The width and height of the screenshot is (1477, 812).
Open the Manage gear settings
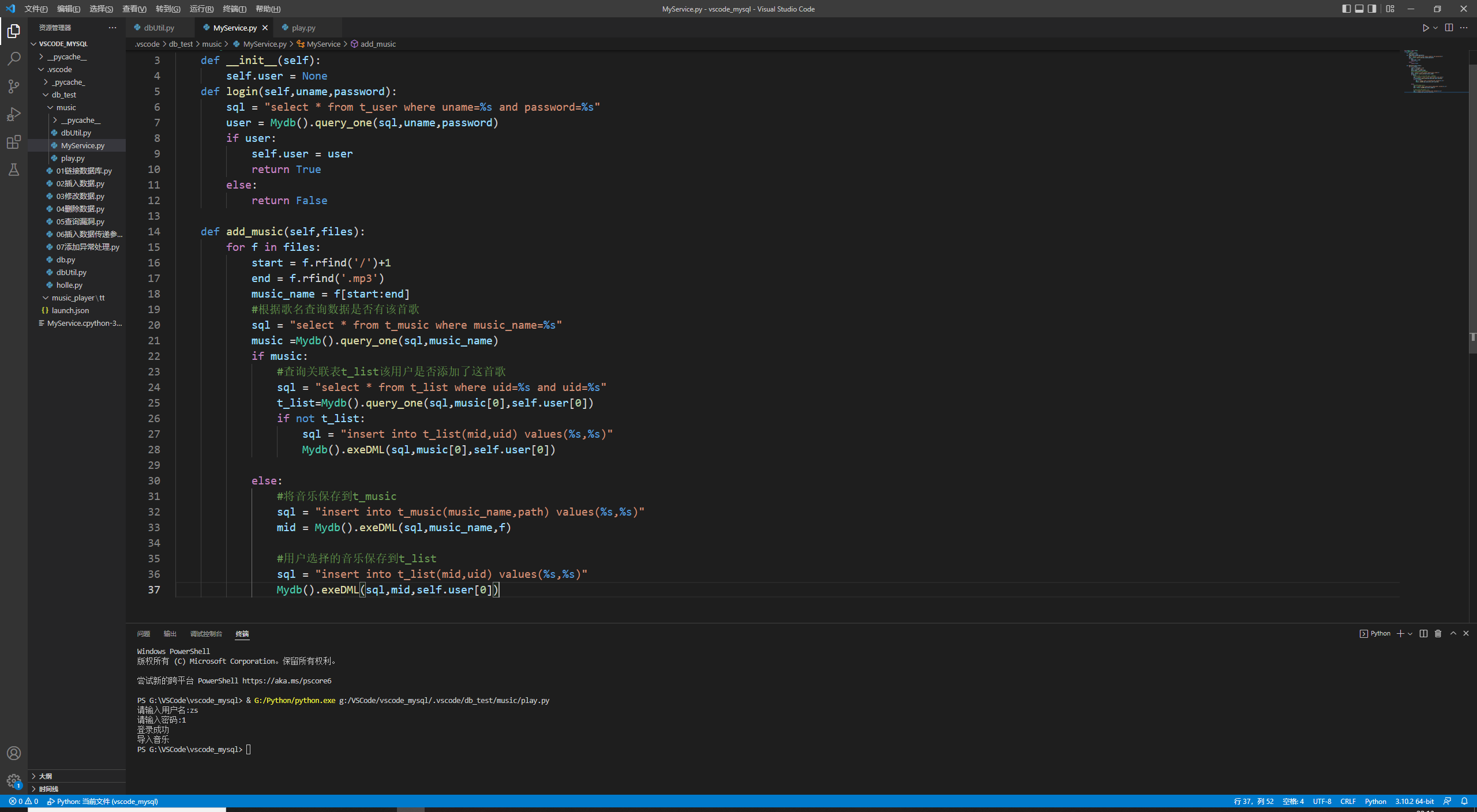[x=14, y=781]
